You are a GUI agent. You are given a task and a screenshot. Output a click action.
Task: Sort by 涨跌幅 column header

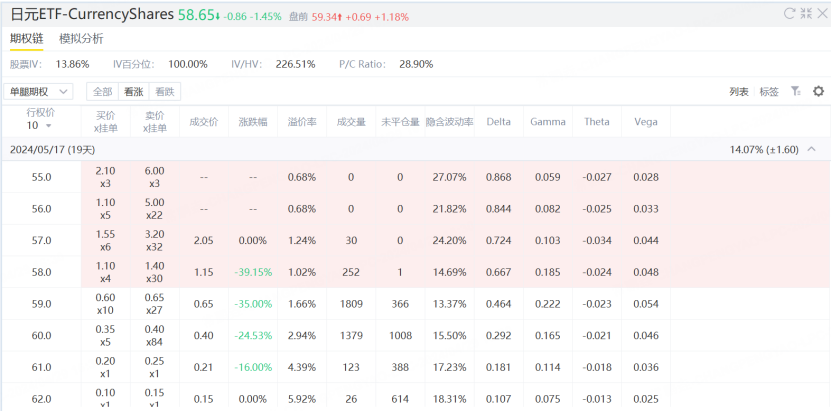point(253,122)
